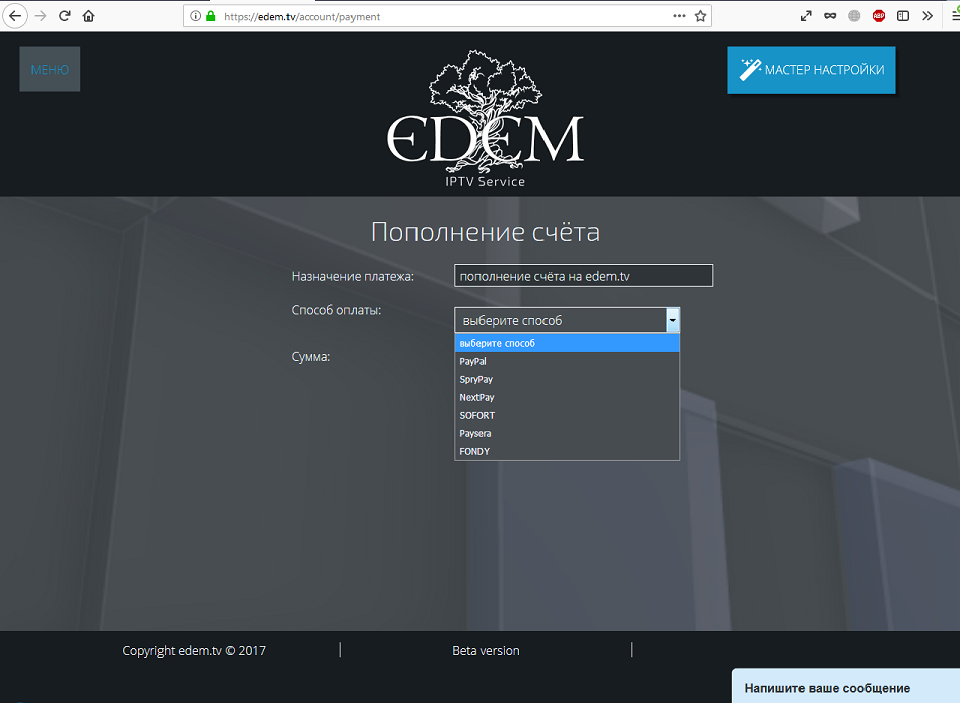This screenshot has height=703, width=960.
Task: Open the МЕНЮ button
Action: pos(50,69)
